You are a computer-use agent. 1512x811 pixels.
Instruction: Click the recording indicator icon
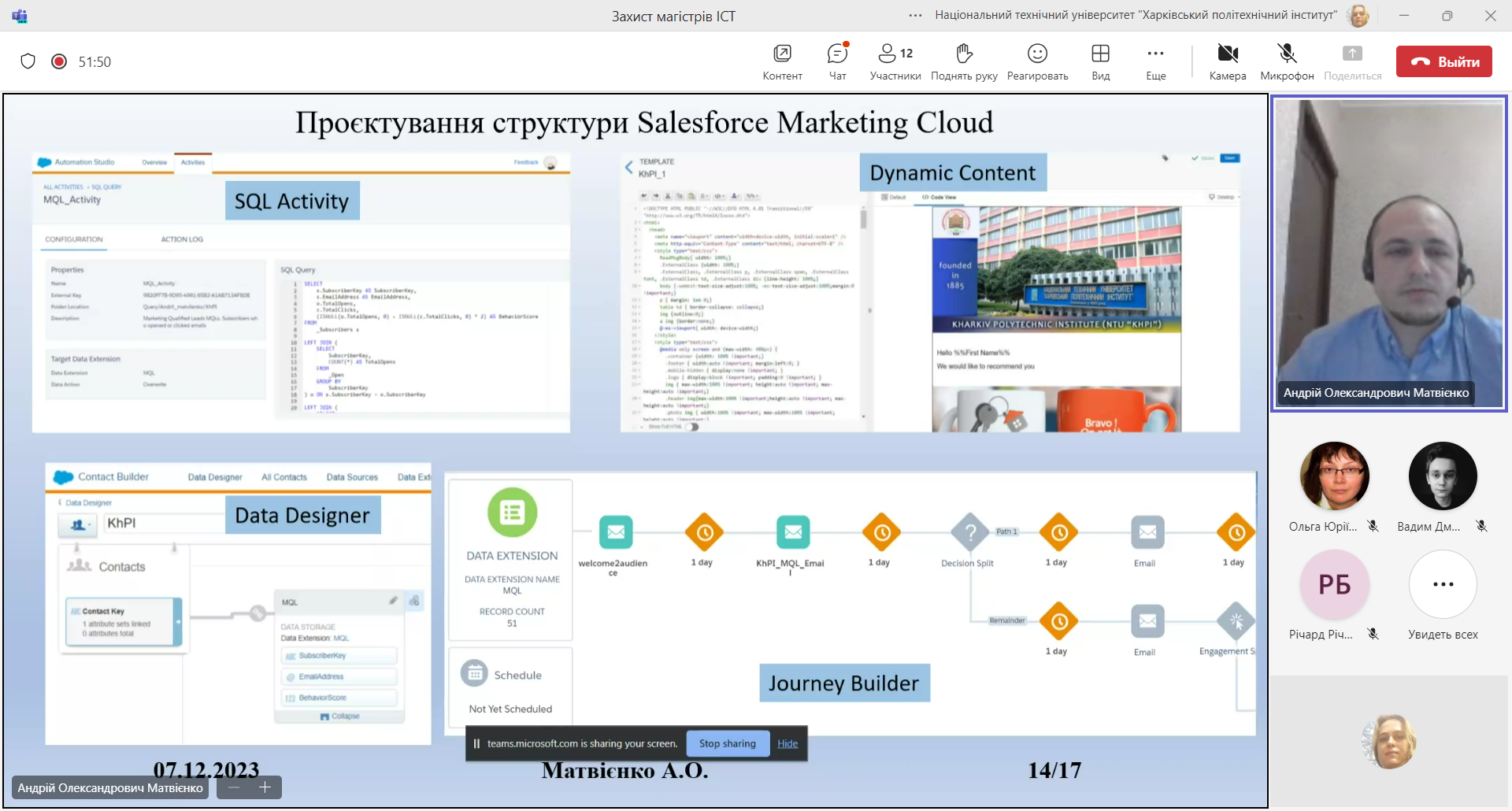click(x=59, y=61)
